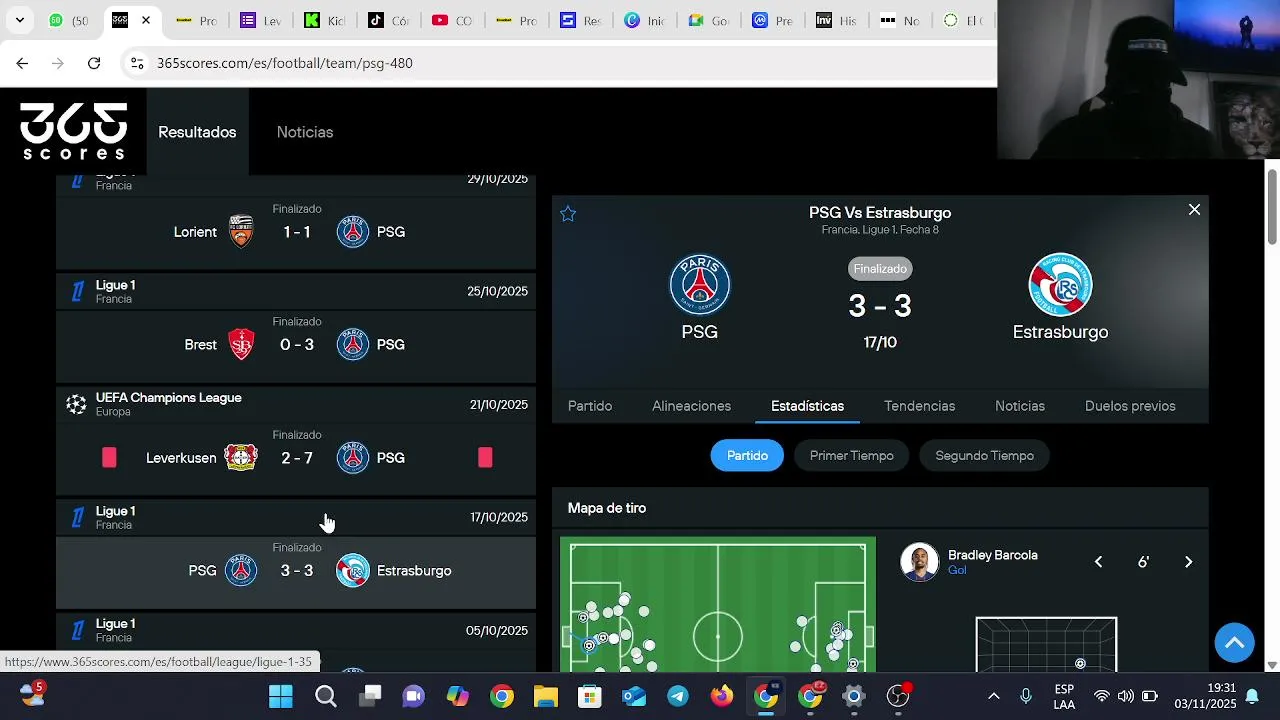This screenshot has width=1280, height=720.
Task: Mark the PSG vs Estrasburgo match as favorite
Action: pyautogui.click(x=568, y=213)
